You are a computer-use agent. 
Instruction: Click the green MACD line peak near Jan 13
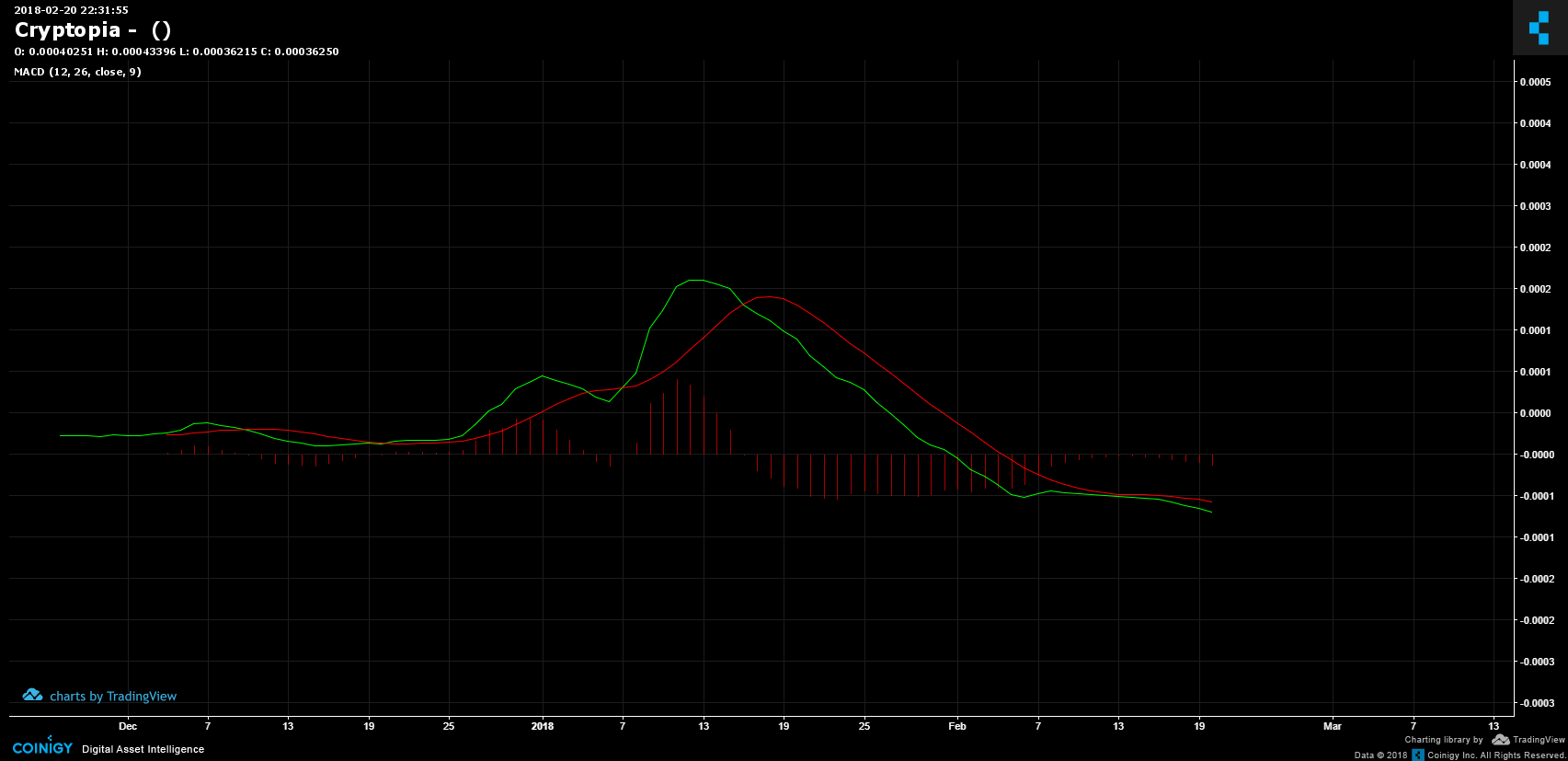697,280
